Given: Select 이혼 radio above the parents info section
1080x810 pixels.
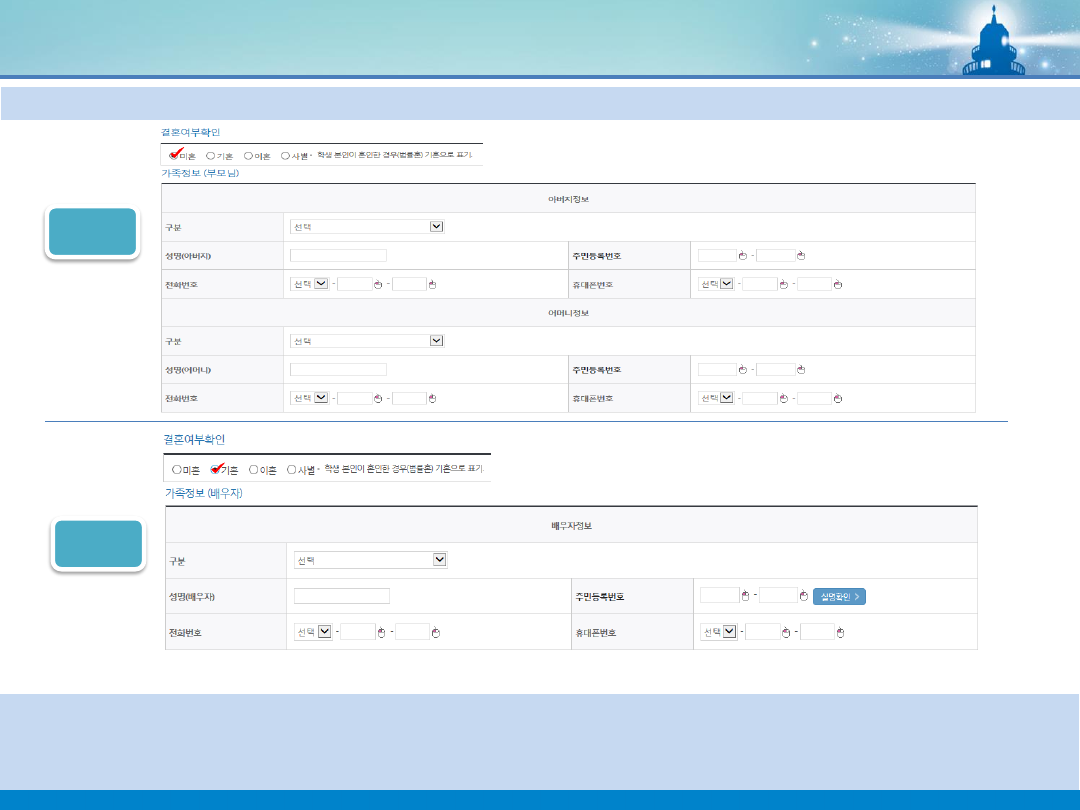Looking at the screenshot, I should [x=248, y=156].
